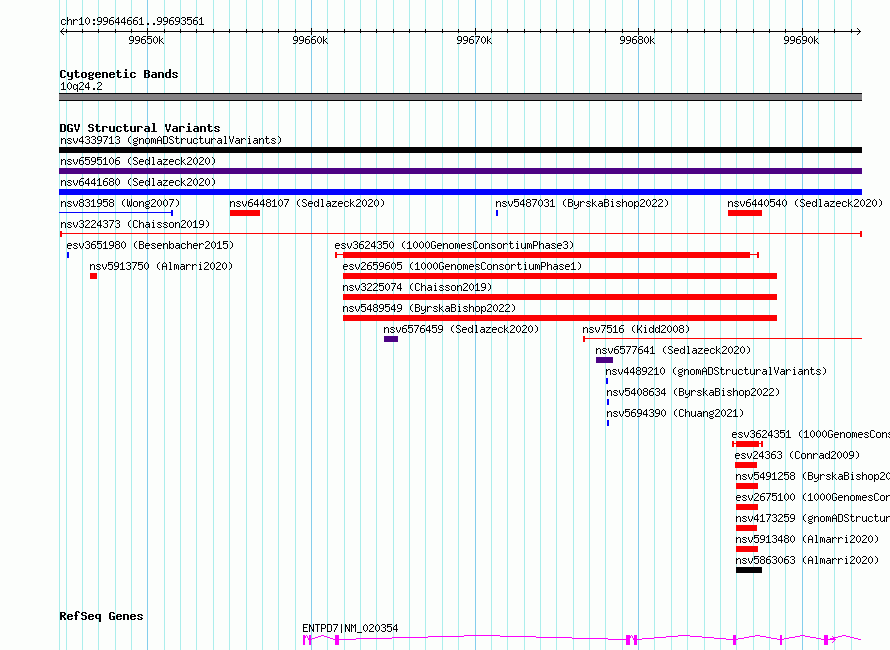890x650 pixels.
Task: Open nsv6576459 (Sedlazeck2020) label
Action: [461, 329]
